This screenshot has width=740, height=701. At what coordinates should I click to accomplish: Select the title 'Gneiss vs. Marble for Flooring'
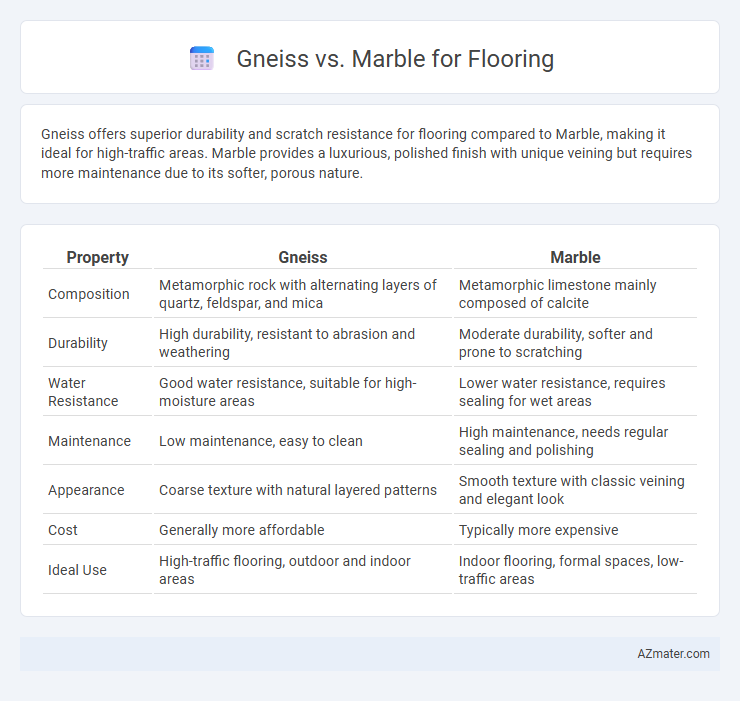(395, 59)
